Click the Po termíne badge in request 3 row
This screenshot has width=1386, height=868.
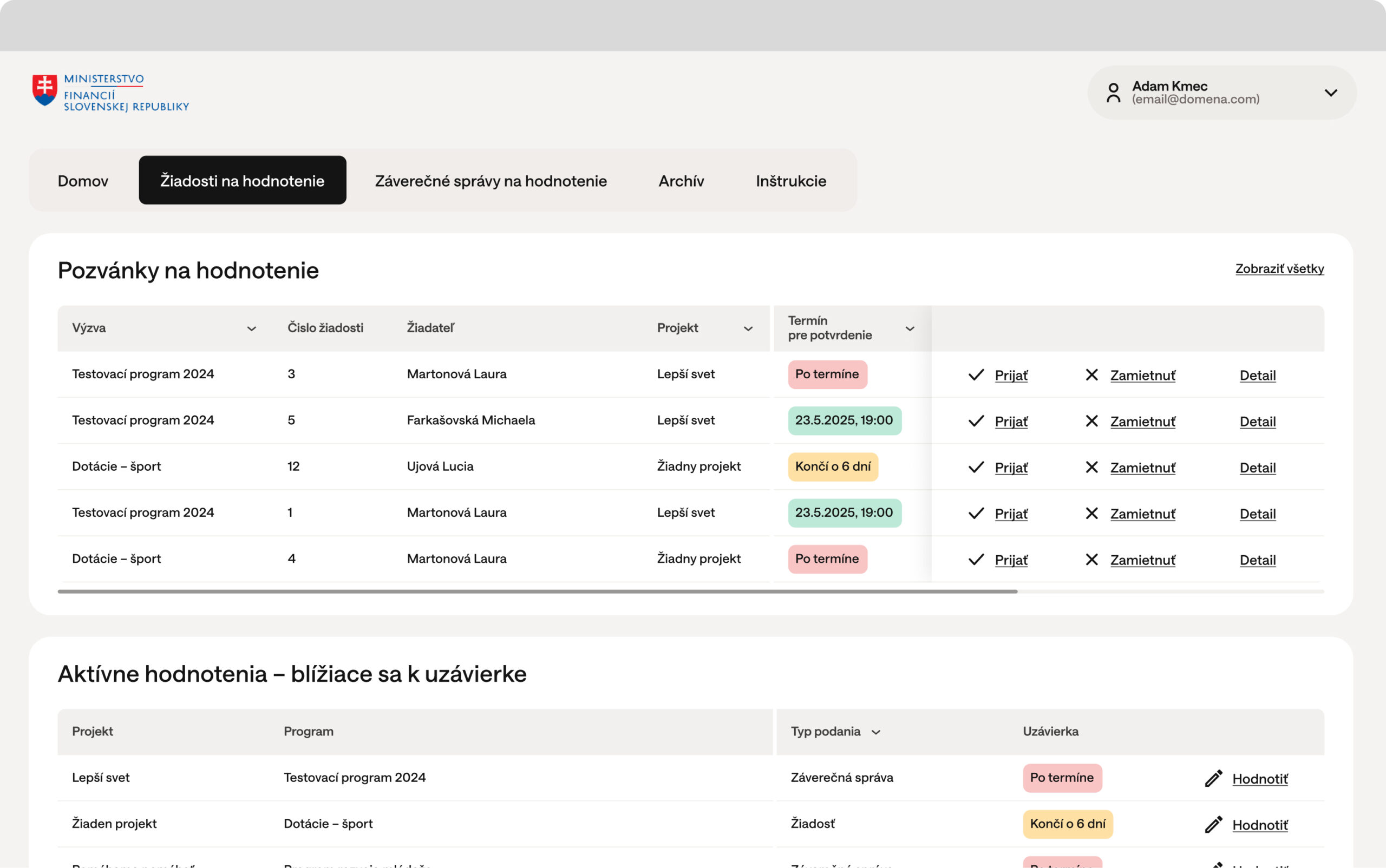click(827, 374)
